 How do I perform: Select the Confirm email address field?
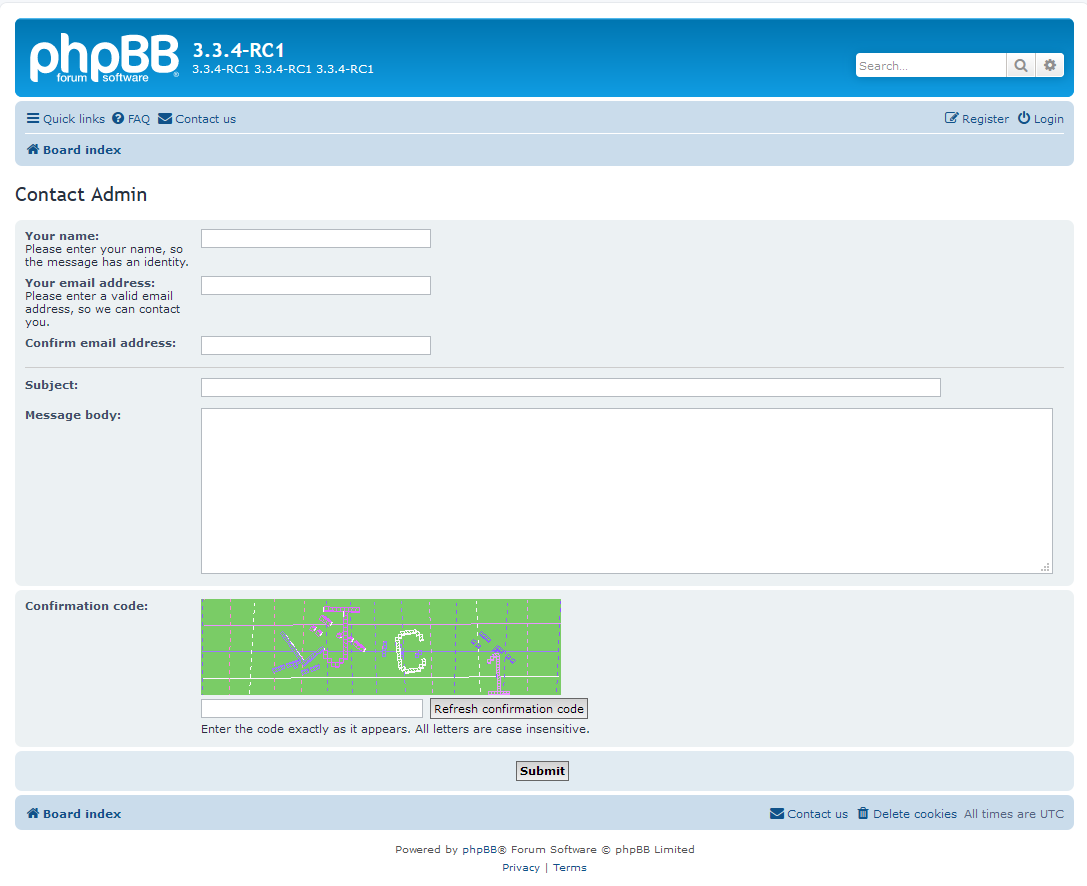click(x=315, y=346)
